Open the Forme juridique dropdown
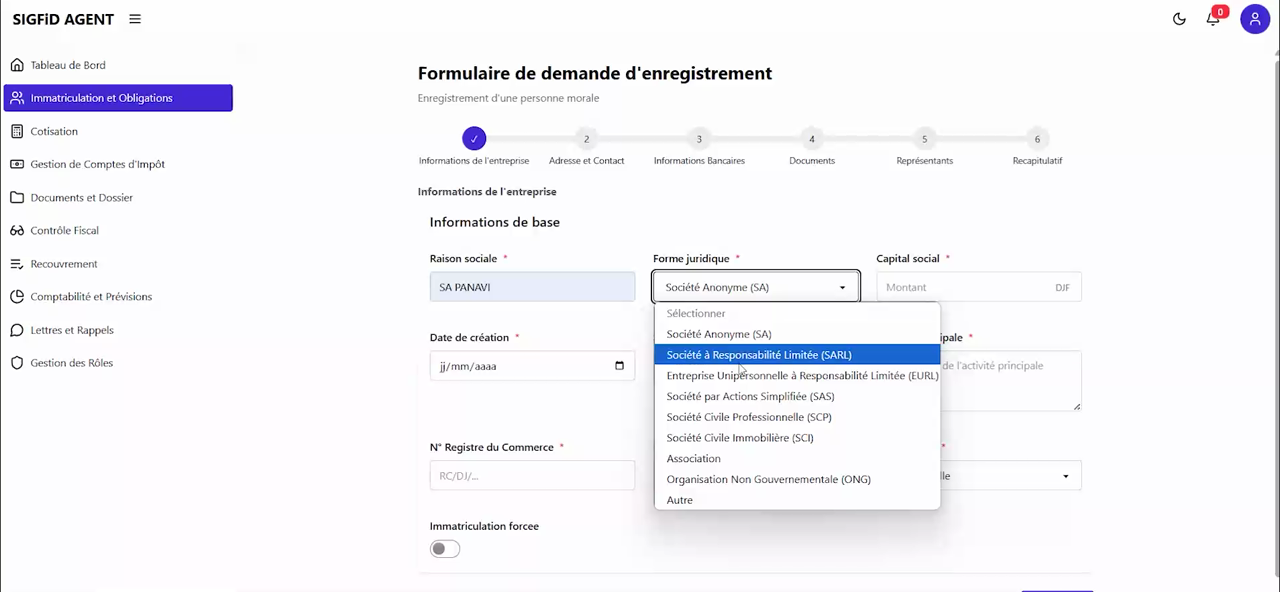 point(755,287)
